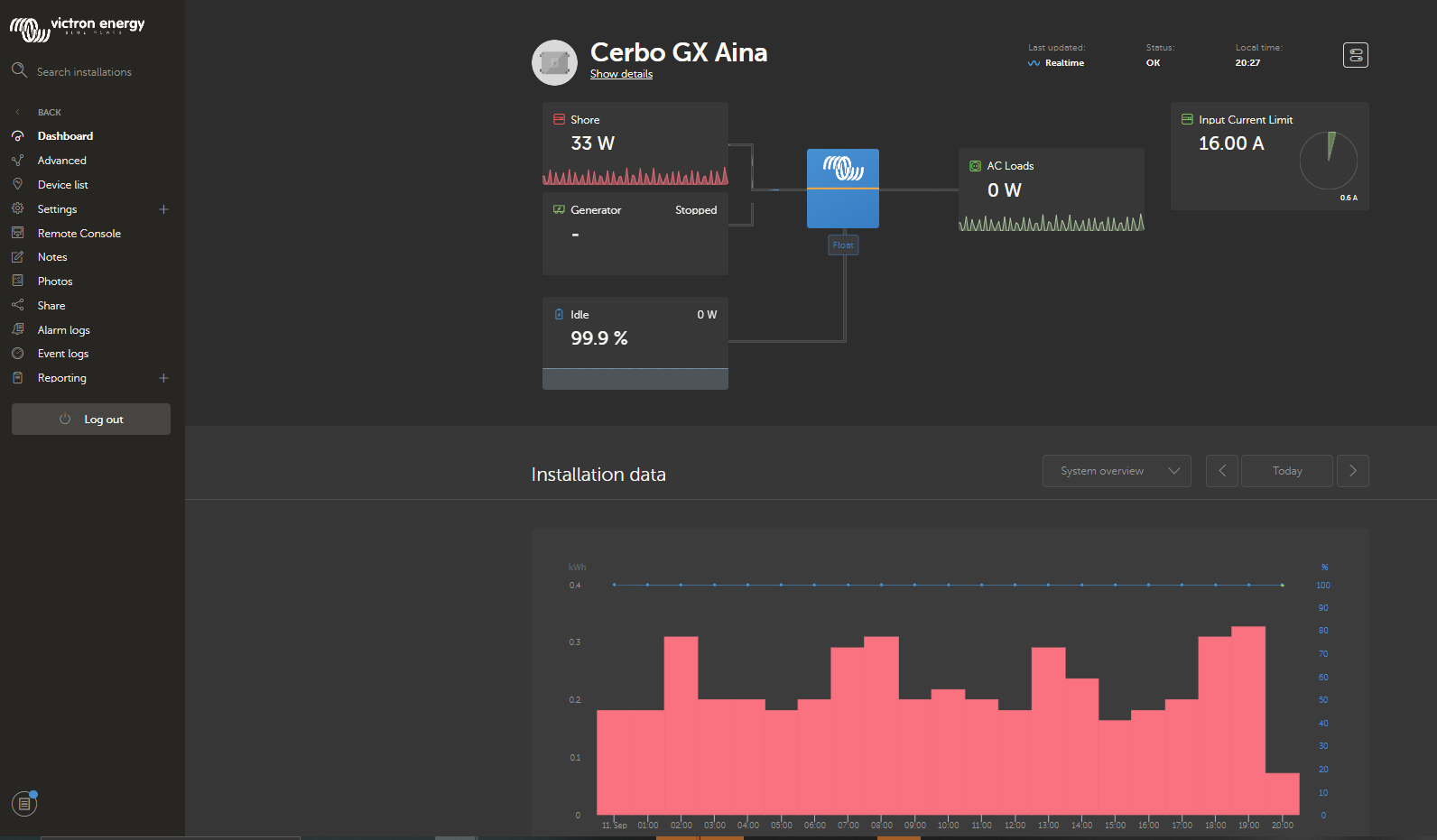Click the Share icon in sidebar
The height and width of the screenshot is (840, 1437).
click(x=17, y=305)
